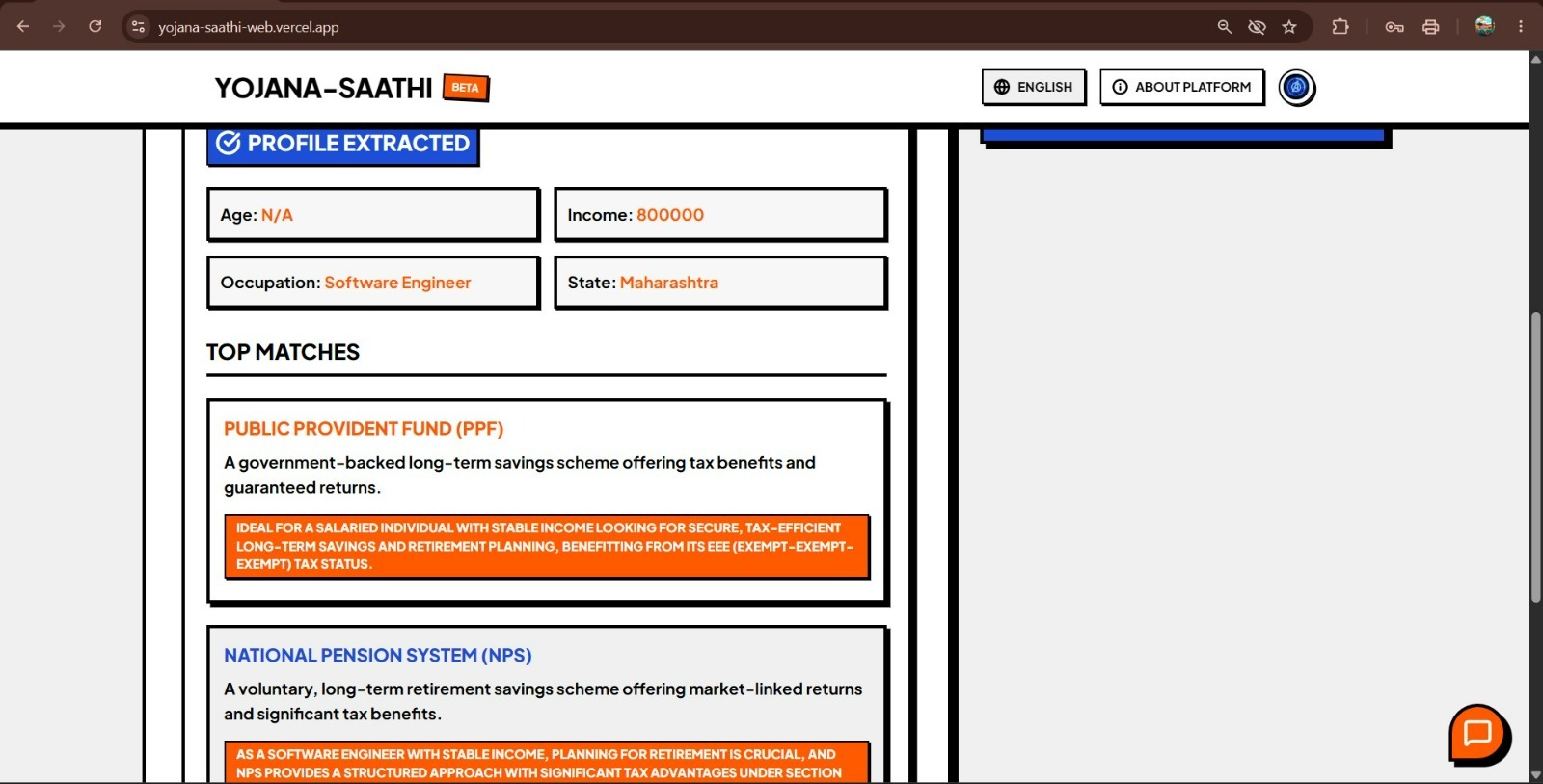Click the orange NPS 'AS A SOFTWARE ENGINEER' box

coord(547,762)
